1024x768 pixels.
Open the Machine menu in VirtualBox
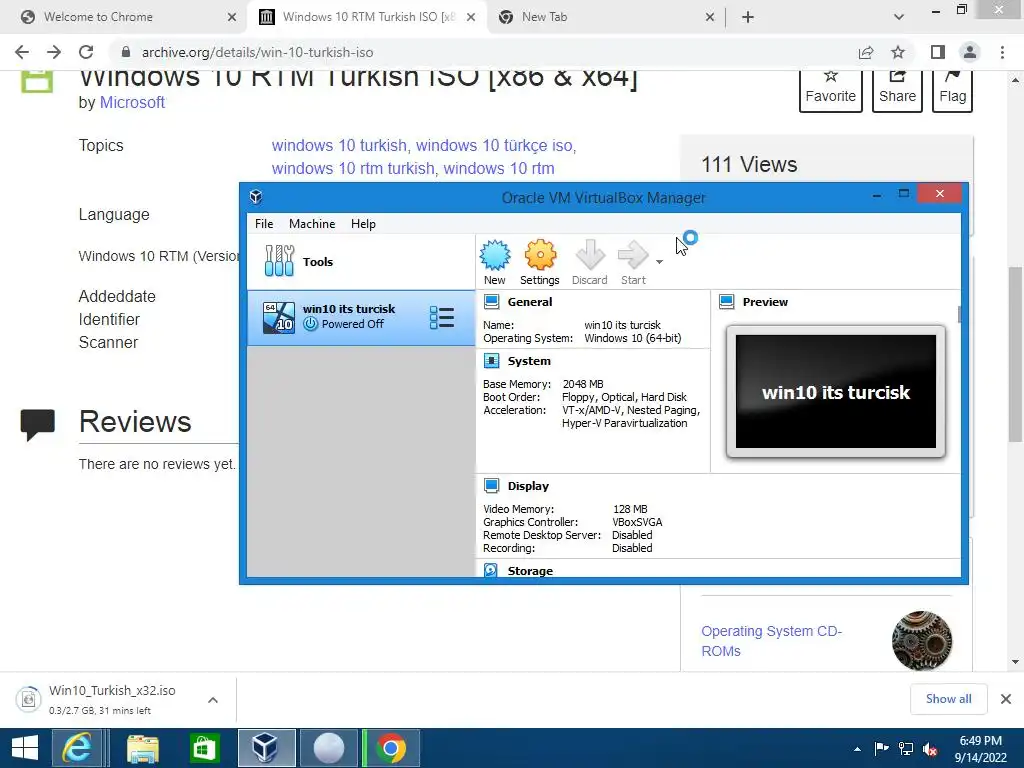312,223
